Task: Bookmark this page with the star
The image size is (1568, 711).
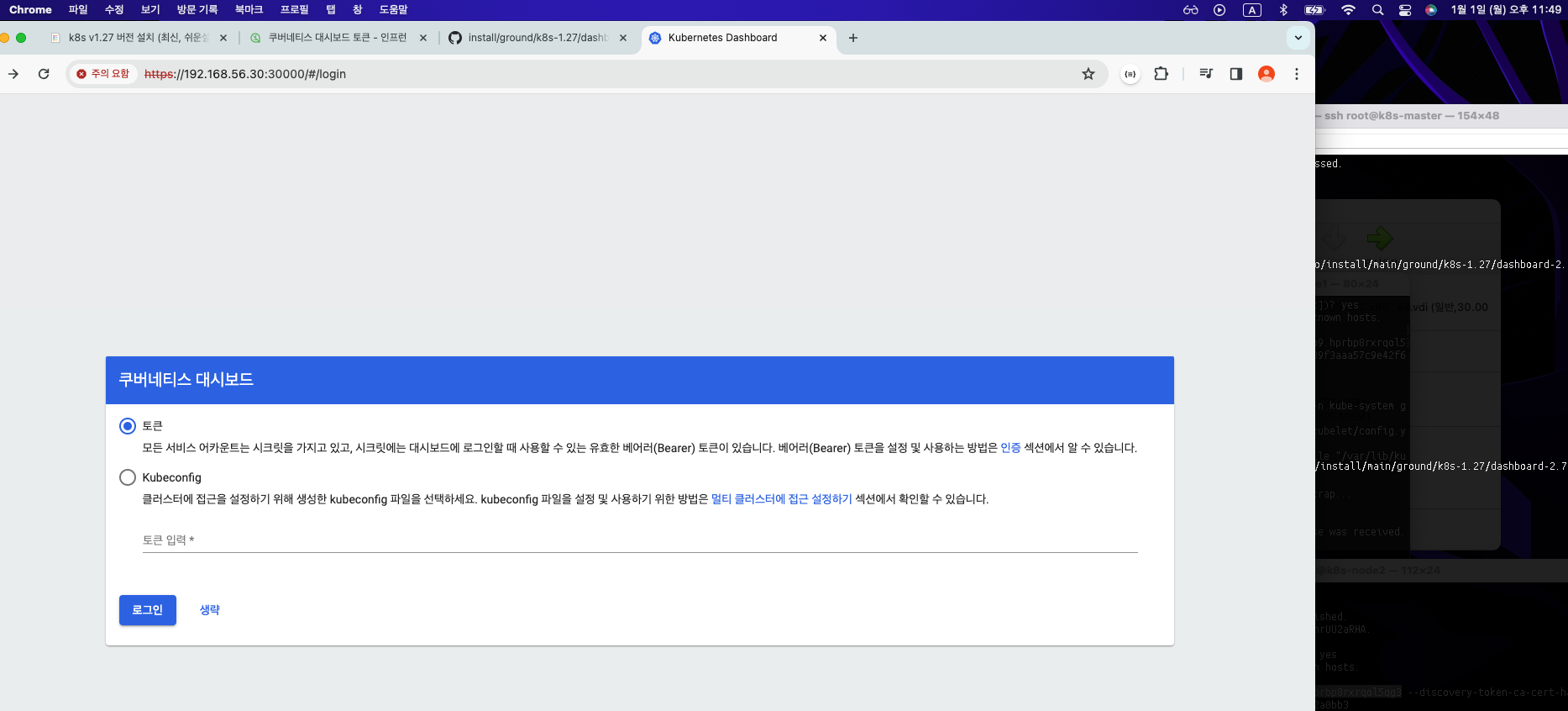Action: click(x=1088, y=74)
